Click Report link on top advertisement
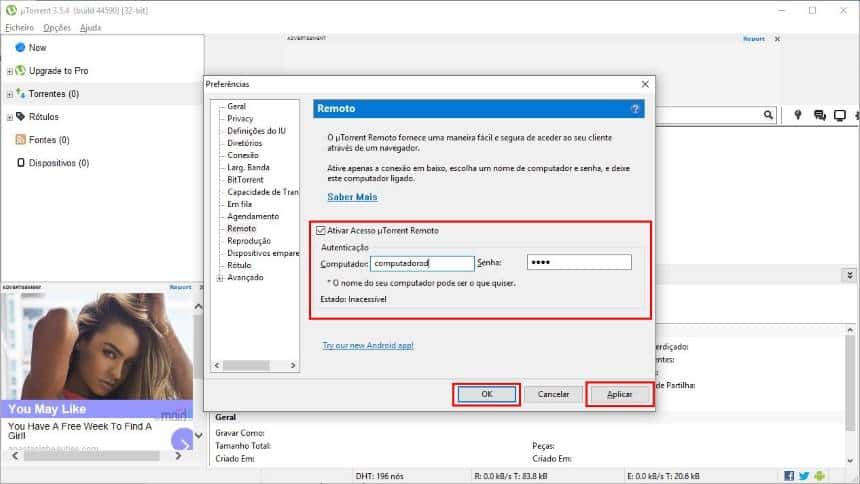 point(754,39)
